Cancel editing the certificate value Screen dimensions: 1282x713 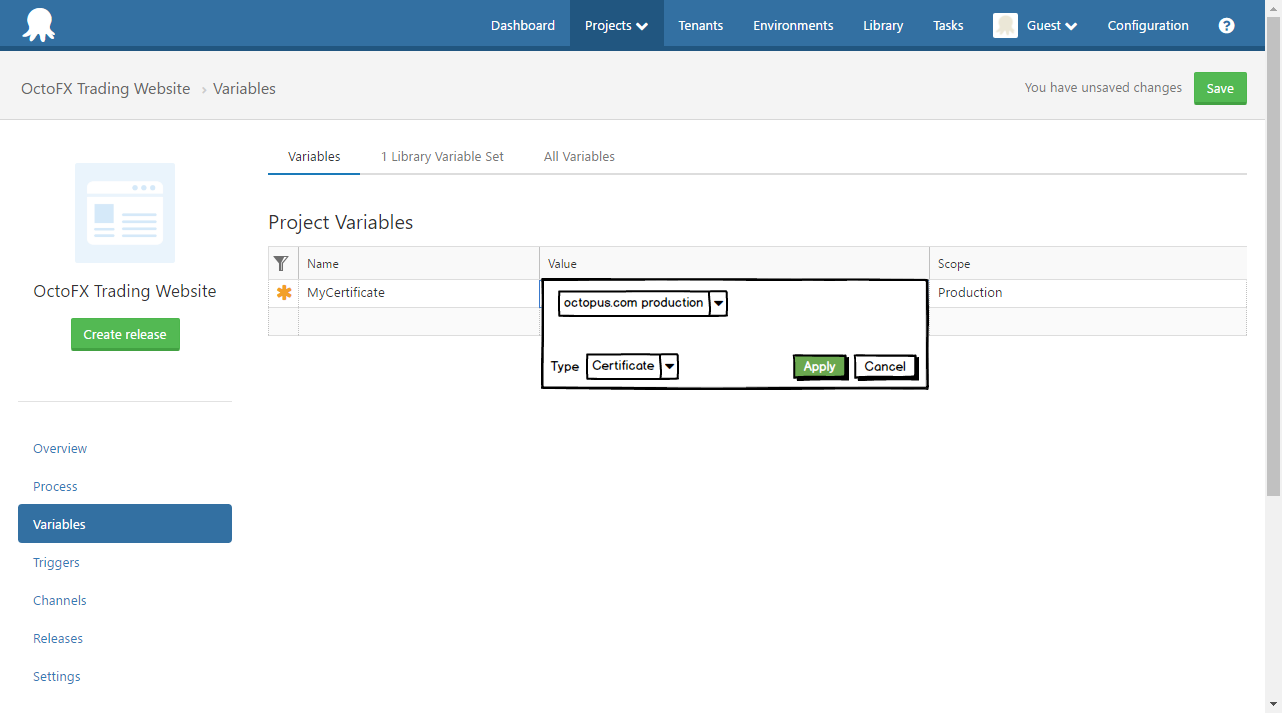pos(885,366)
